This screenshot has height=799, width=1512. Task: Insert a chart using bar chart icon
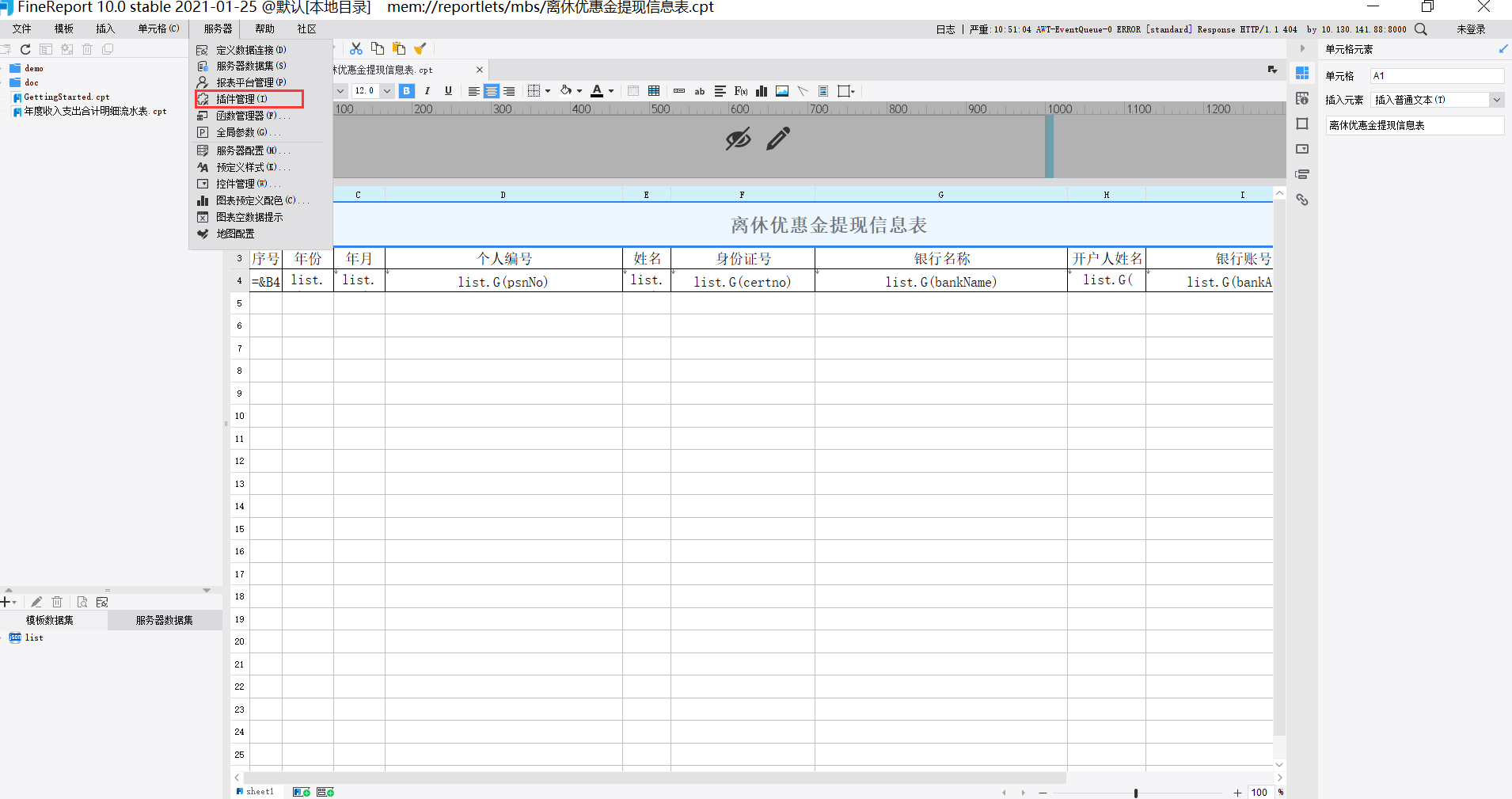tap(762, 91)
